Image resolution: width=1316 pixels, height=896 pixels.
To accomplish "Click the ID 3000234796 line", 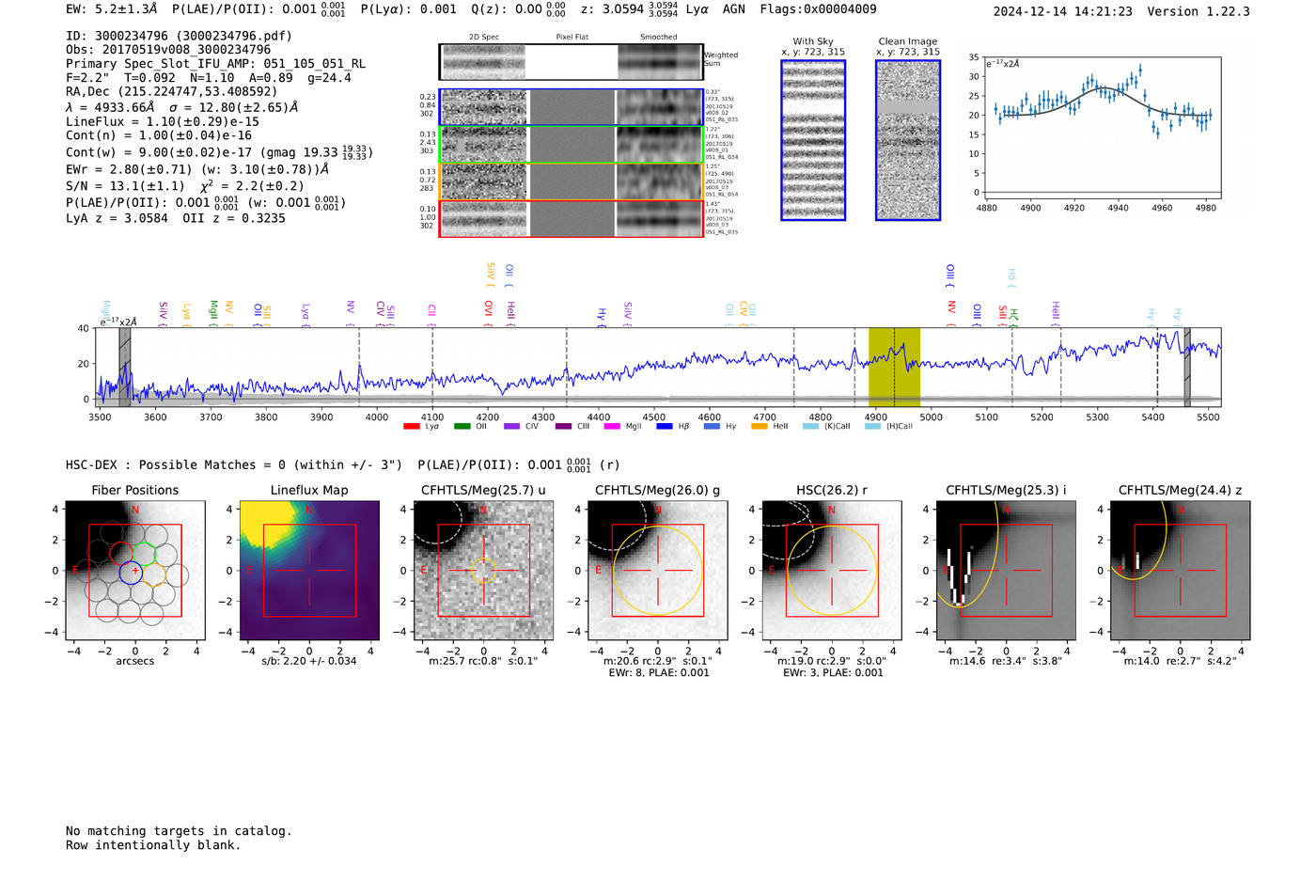I will pos(179,36).
